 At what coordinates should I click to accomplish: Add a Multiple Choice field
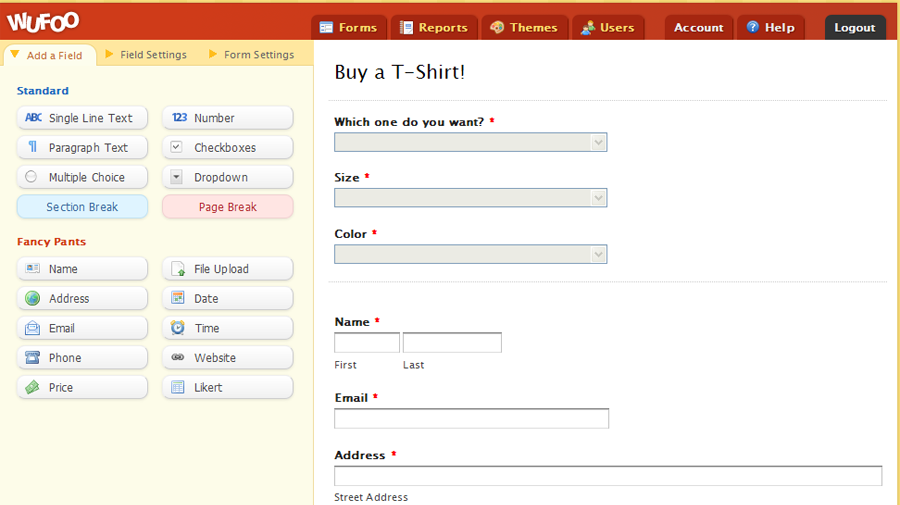82,177
